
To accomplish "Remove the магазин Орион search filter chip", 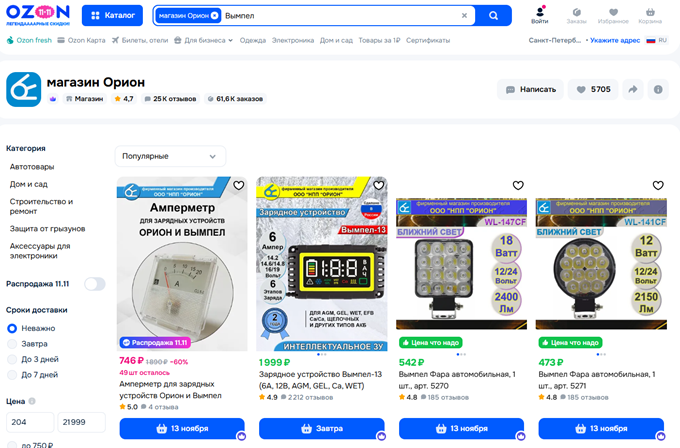I will (214, 16).
